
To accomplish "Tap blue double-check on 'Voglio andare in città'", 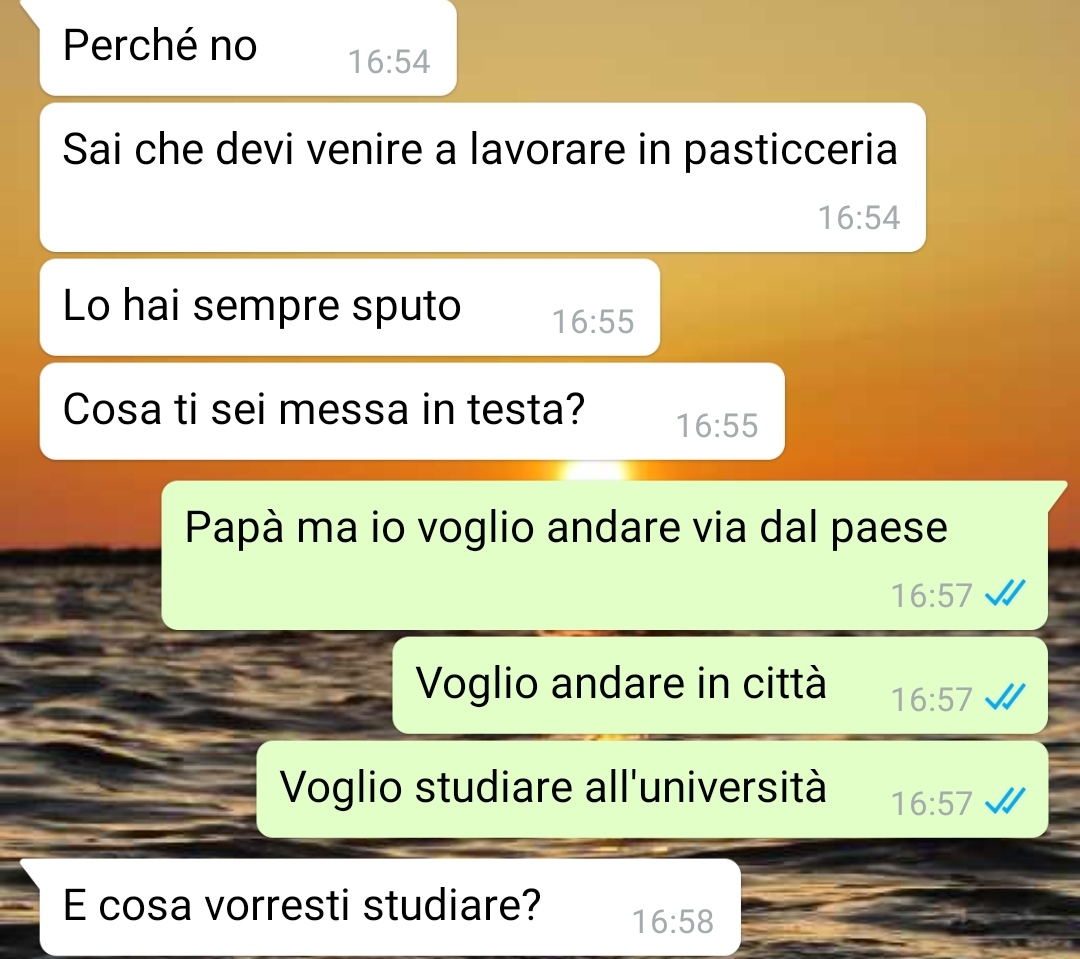I will coord(1005,697).
